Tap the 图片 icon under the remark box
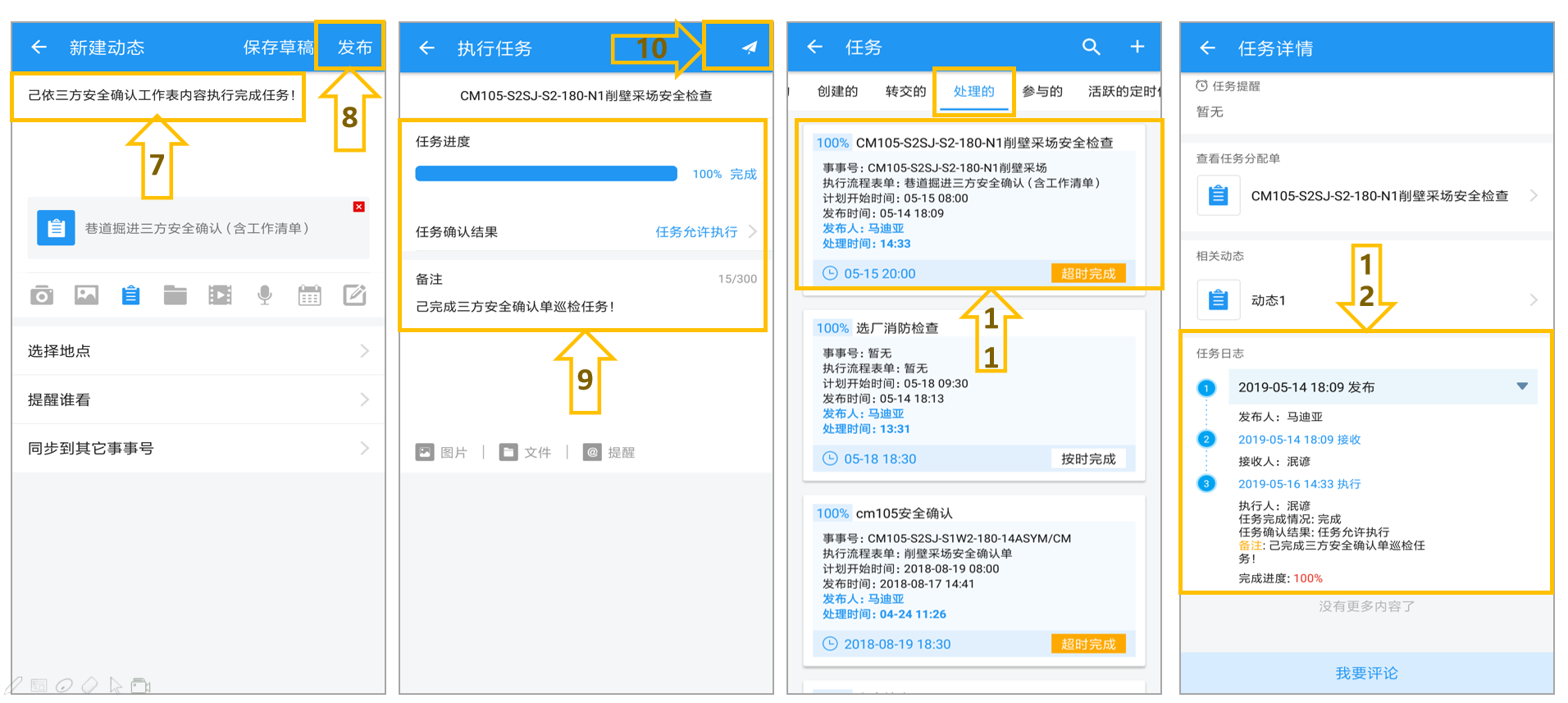Screen dimensions: 1568x703 (x=424, y=452)
